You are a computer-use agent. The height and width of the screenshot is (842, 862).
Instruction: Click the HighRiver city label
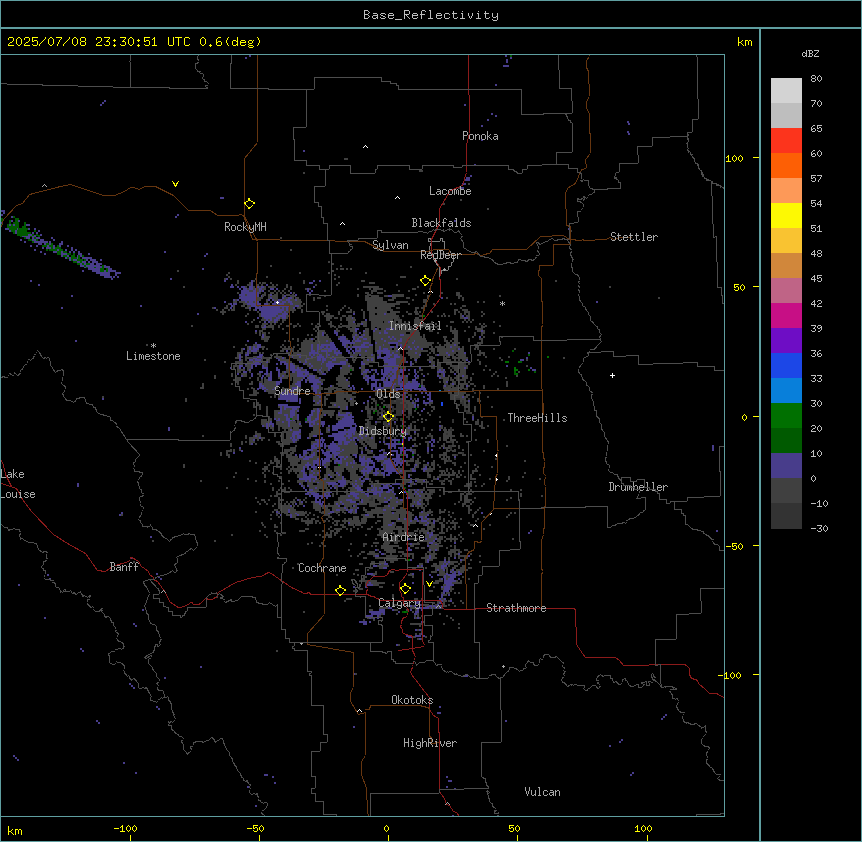point(430,743)
